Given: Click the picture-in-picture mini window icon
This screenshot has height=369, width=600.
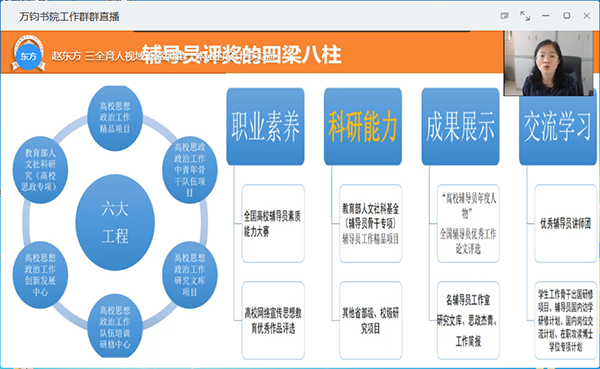Looking at the screenshot, I should pyautogui.click(x=505, y=16).
